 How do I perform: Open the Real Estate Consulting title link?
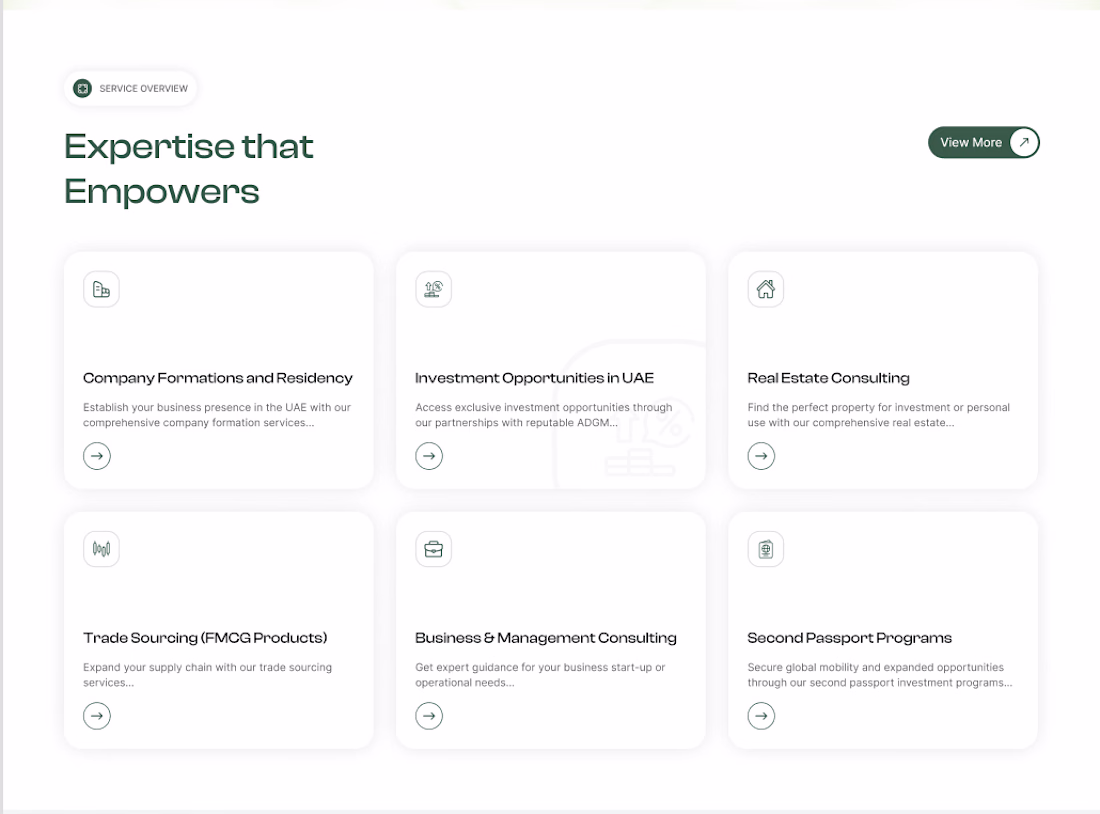pos(828,378)
